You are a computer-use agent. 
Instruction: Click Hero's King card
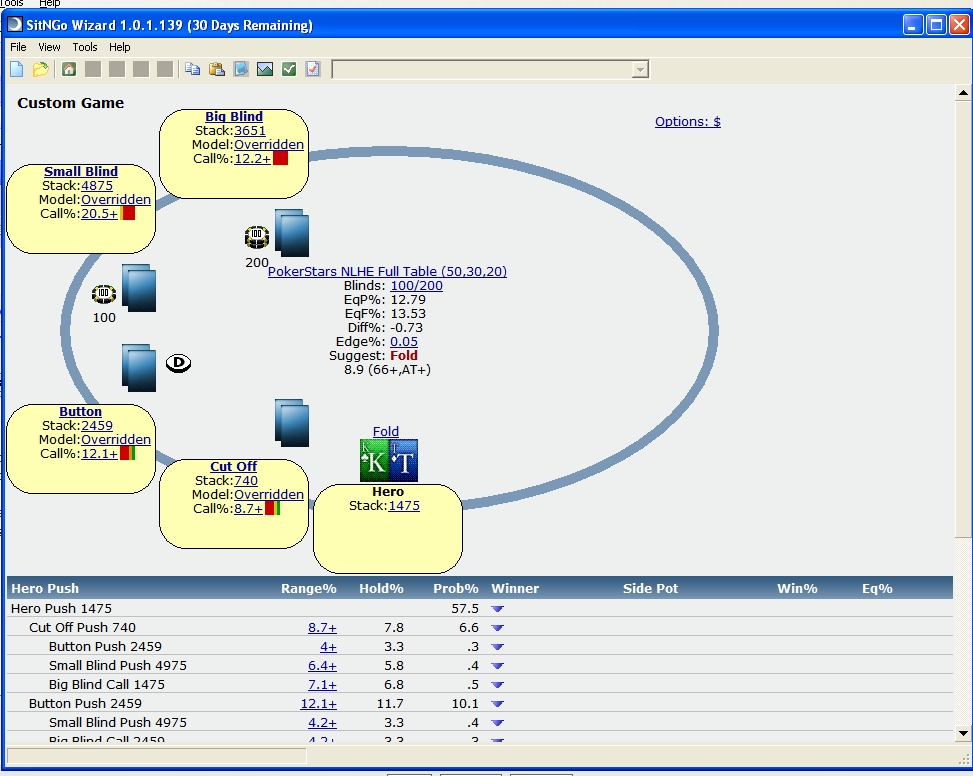374,460
